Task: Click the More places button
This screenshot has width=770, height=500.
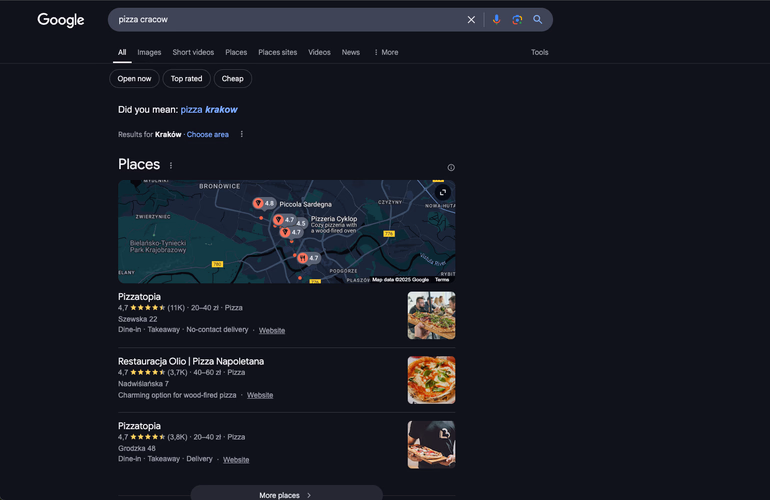Action: 286,494
